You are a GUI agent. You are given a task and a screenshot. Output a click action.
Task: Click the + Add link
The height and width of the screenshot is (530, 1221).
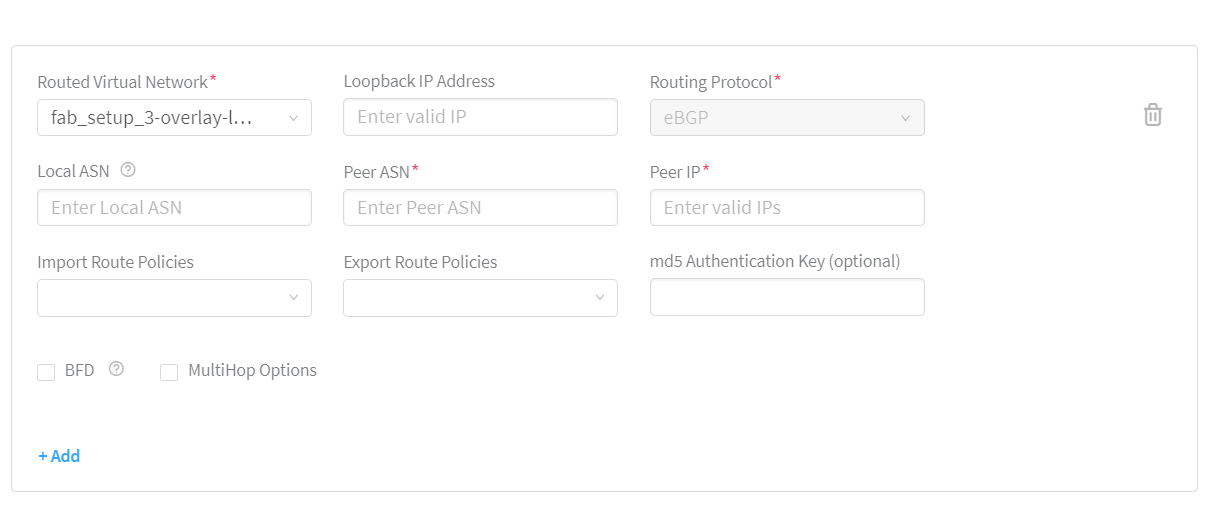click(59, 456)
